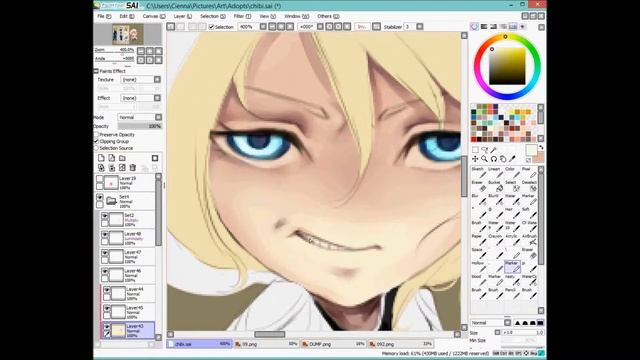Open the File menu
This screenshot has height=360, width=640.
[x=104, y=16]
